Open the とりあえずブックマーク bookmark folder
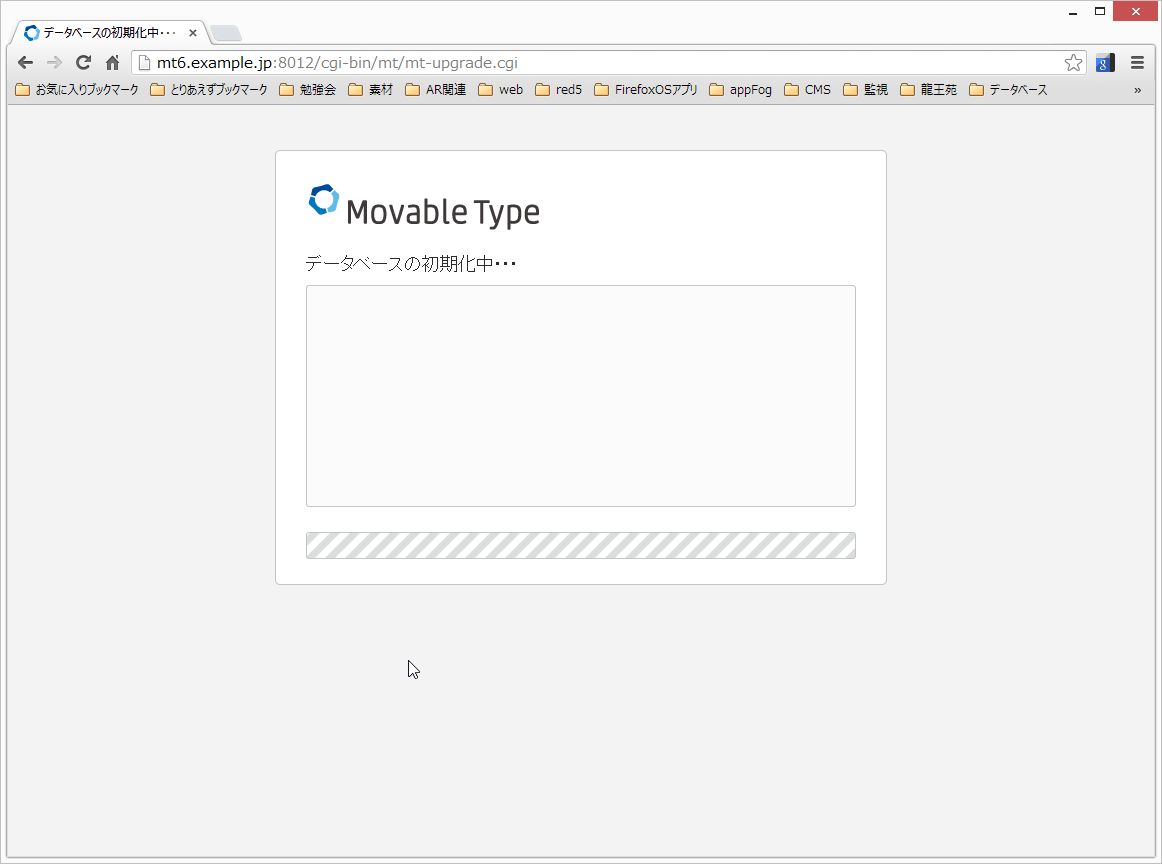 [x=209, y=90]
